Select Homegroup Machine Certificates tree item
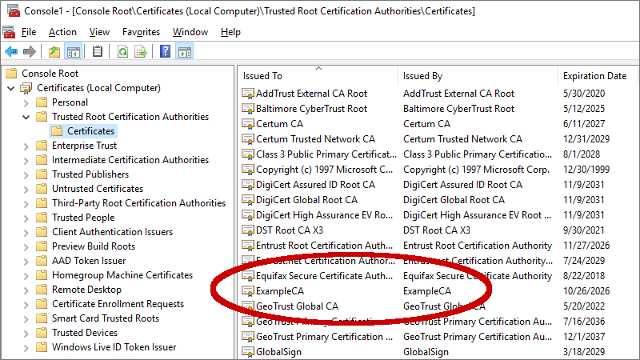640x360 pixels. [122, 275]
